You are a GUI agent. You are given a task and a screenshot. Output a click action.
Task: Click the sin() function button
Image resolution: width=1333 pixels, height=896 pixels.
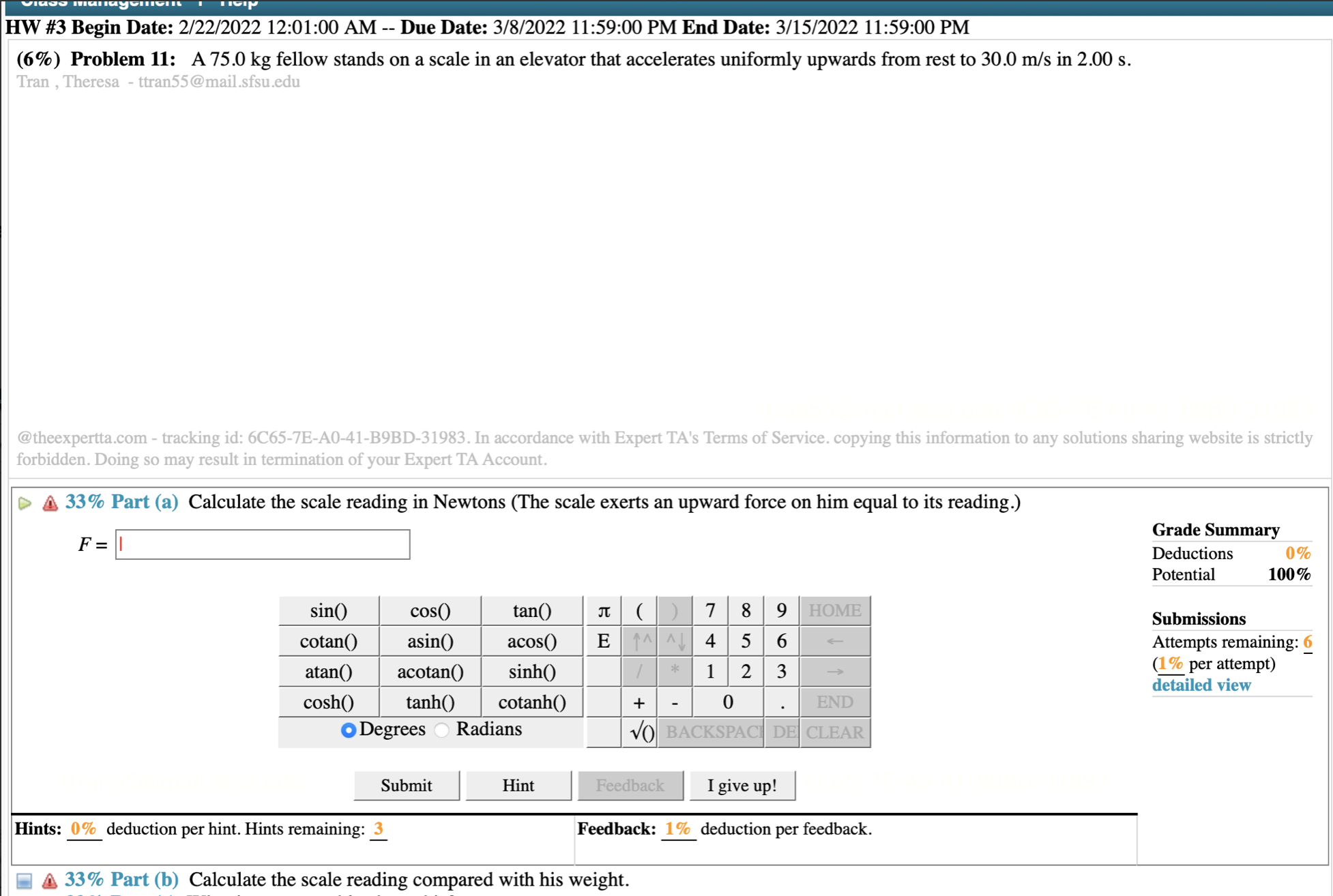coord(328,610)
